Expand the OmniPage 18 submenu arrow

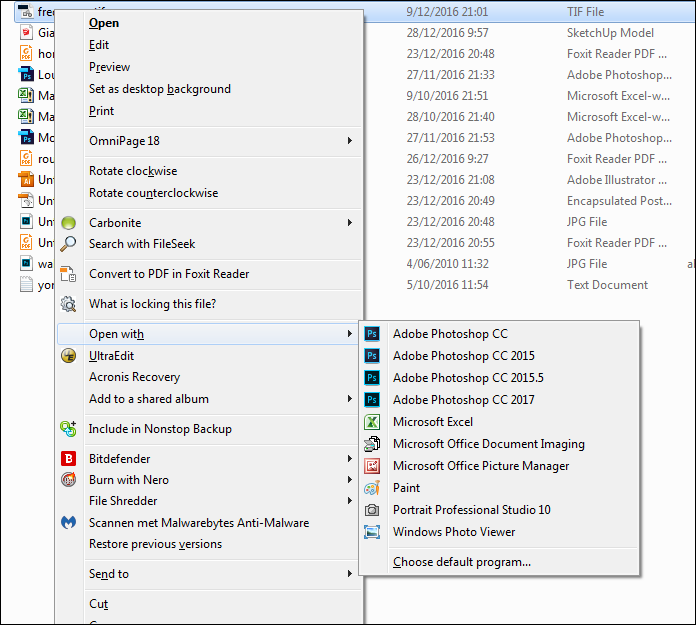click(350, 141)
